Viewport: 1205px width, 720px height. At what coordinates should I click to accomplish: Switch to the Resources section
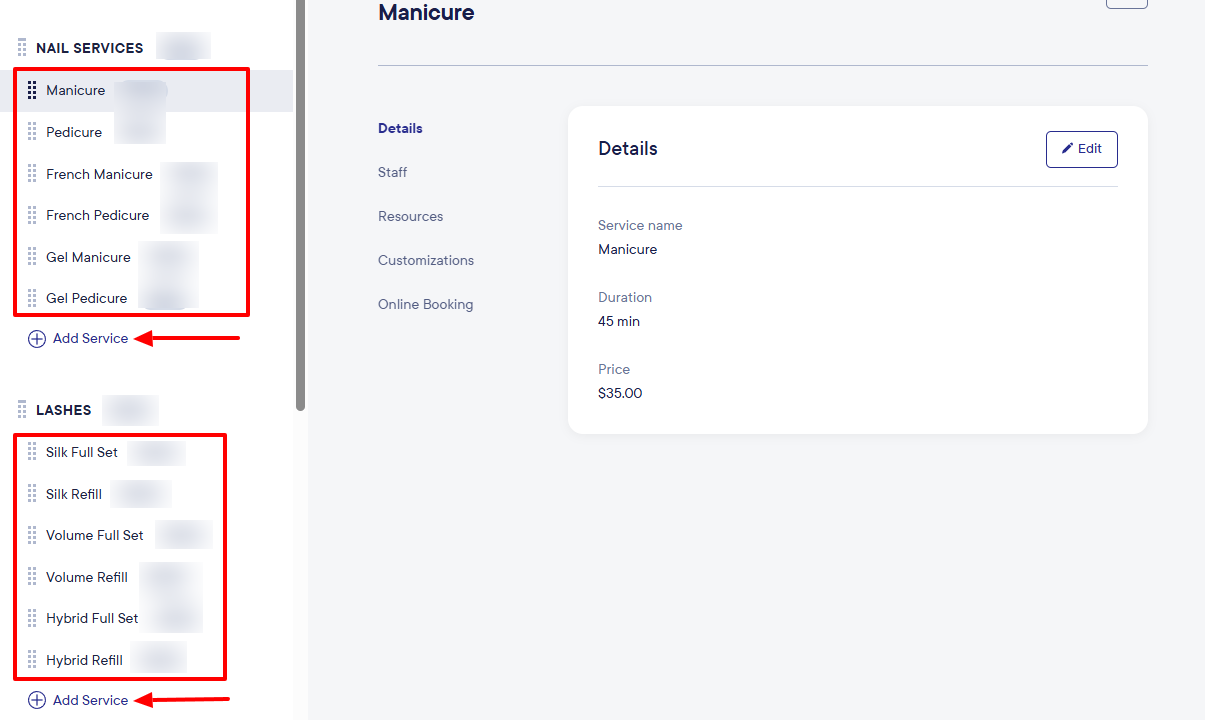pos(410,216)
